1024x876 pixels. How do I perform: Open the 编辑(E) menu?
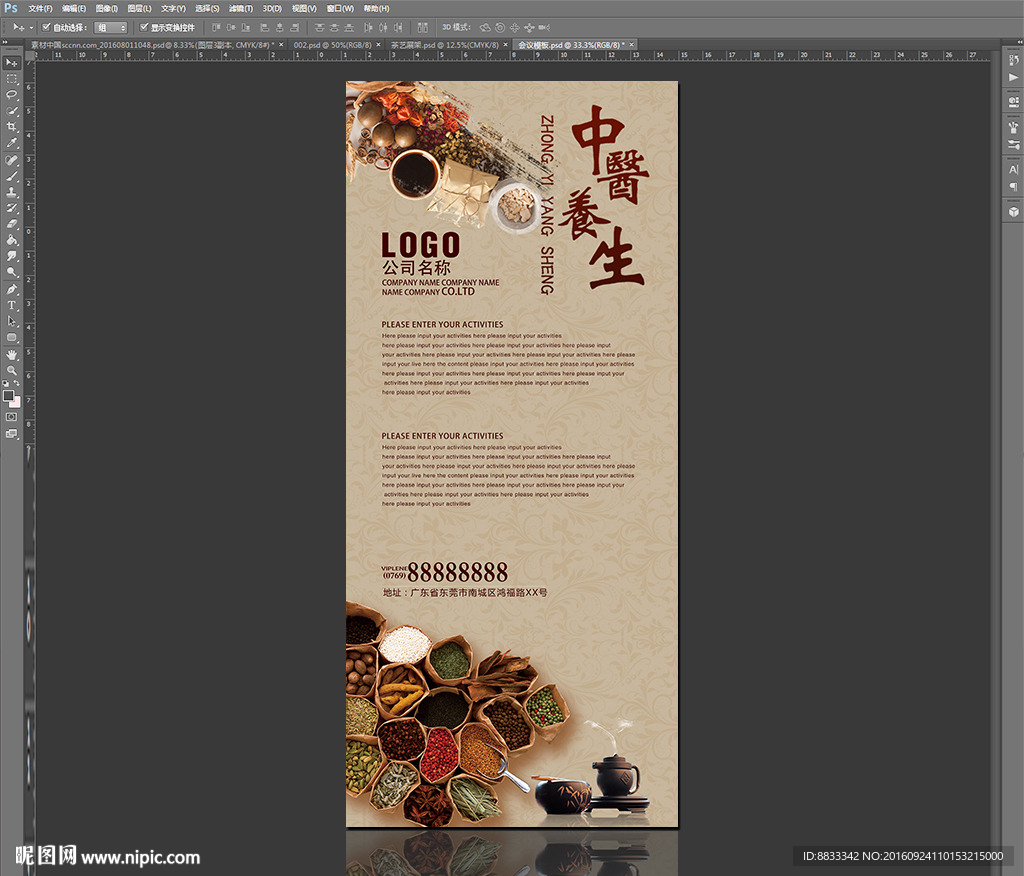point(74,8)
